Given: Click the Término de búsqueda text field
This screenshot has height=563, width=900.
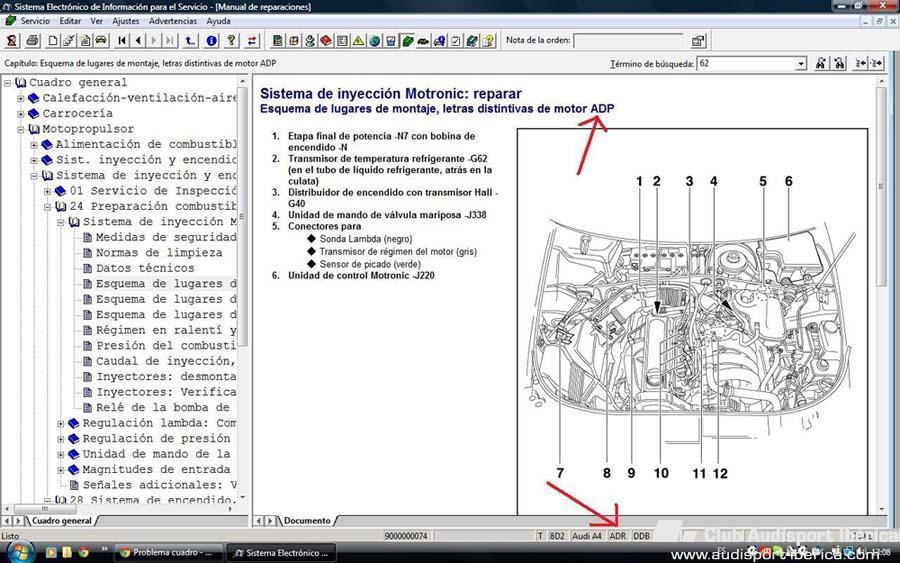Looking at the screenshot, I should (x=746, y=64).
